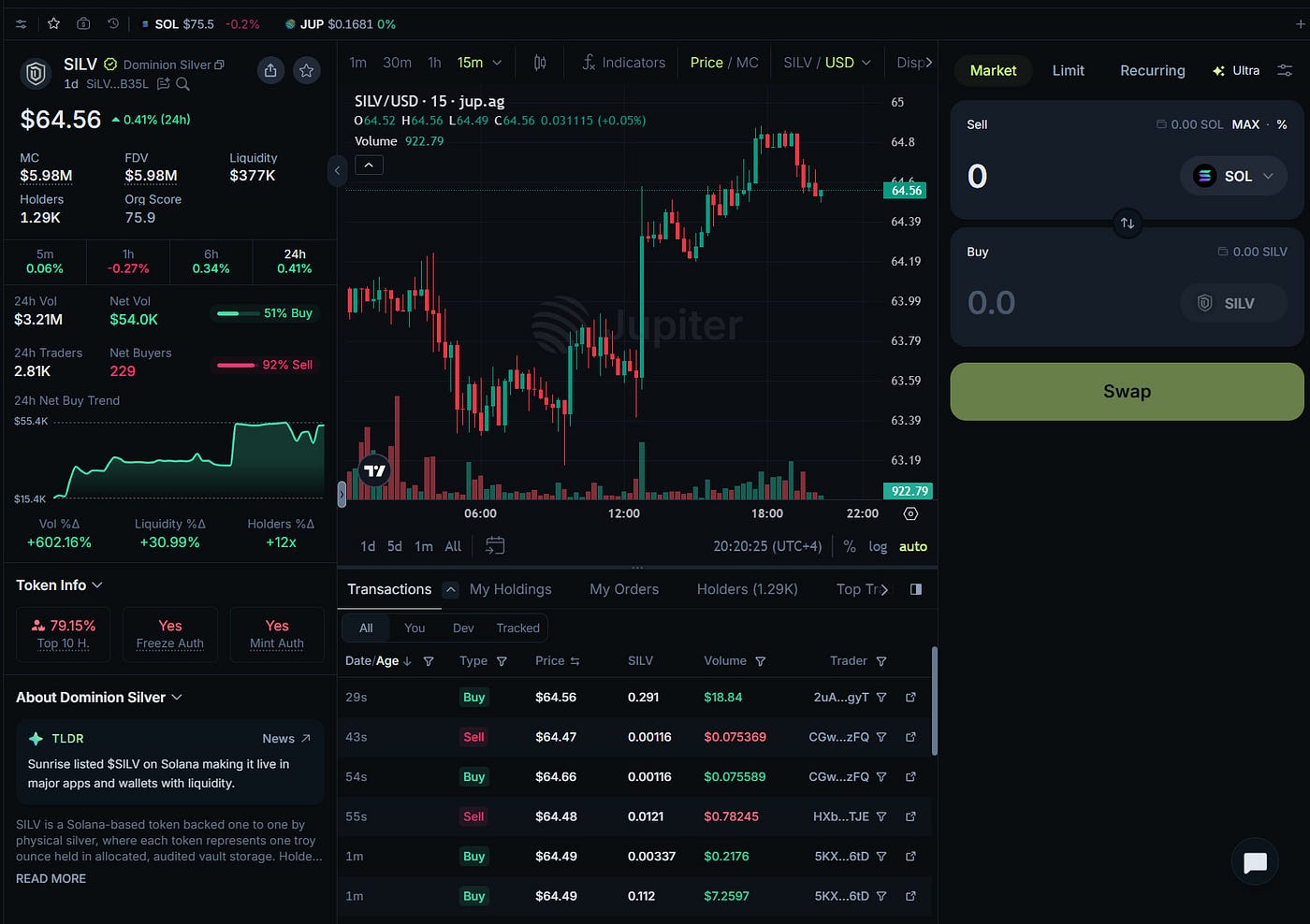Set sell amount to MAX
This screenshot has width=1310, height=924.
point(1245,124)
